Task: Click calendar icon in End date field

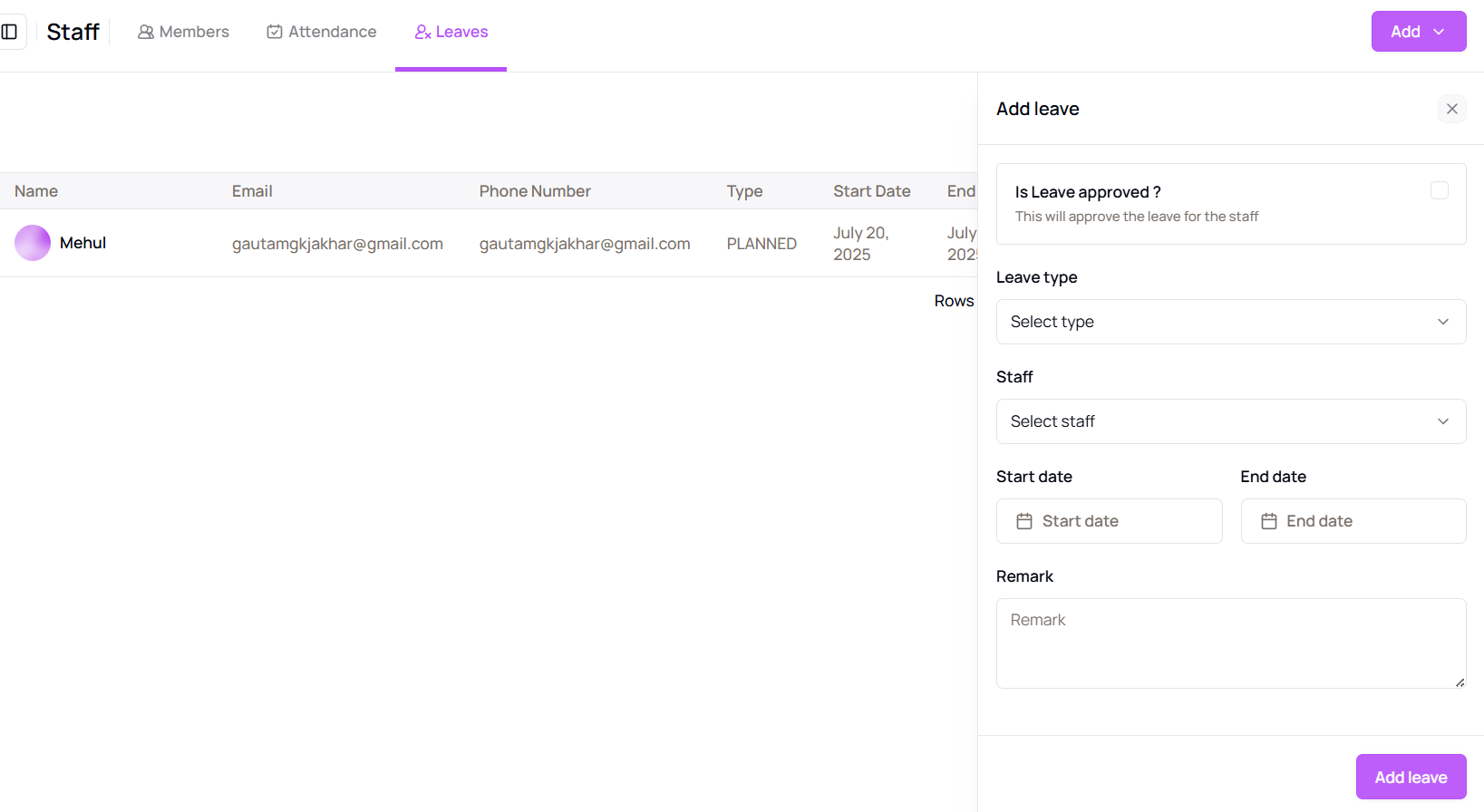Action: (x=1269, y=521)
